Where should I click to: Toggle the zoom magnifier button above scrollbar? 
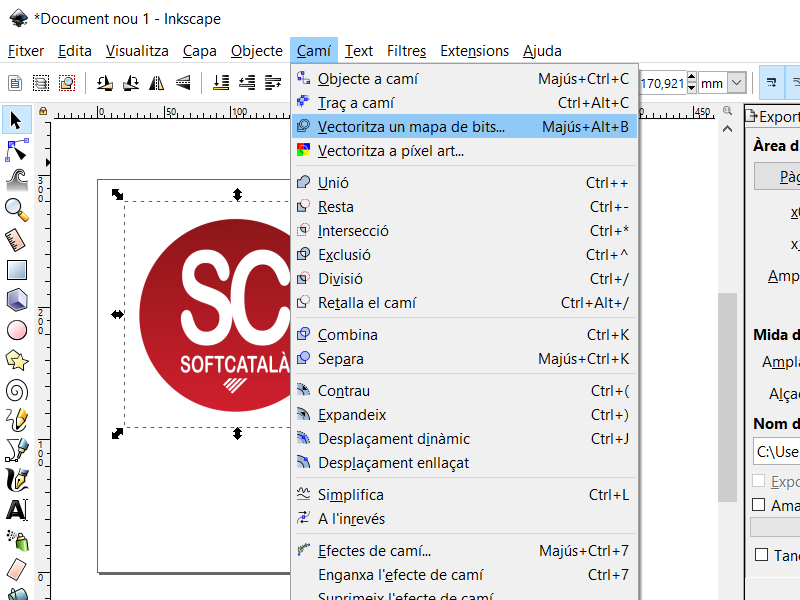(x=728, y=111)
